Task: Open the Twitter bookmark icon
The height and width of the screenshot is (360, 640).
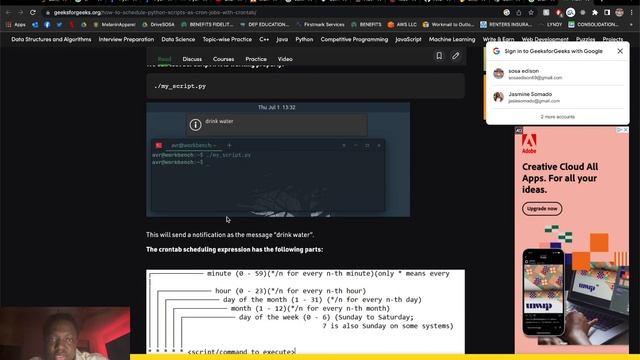Action: (x=60, y=24)
